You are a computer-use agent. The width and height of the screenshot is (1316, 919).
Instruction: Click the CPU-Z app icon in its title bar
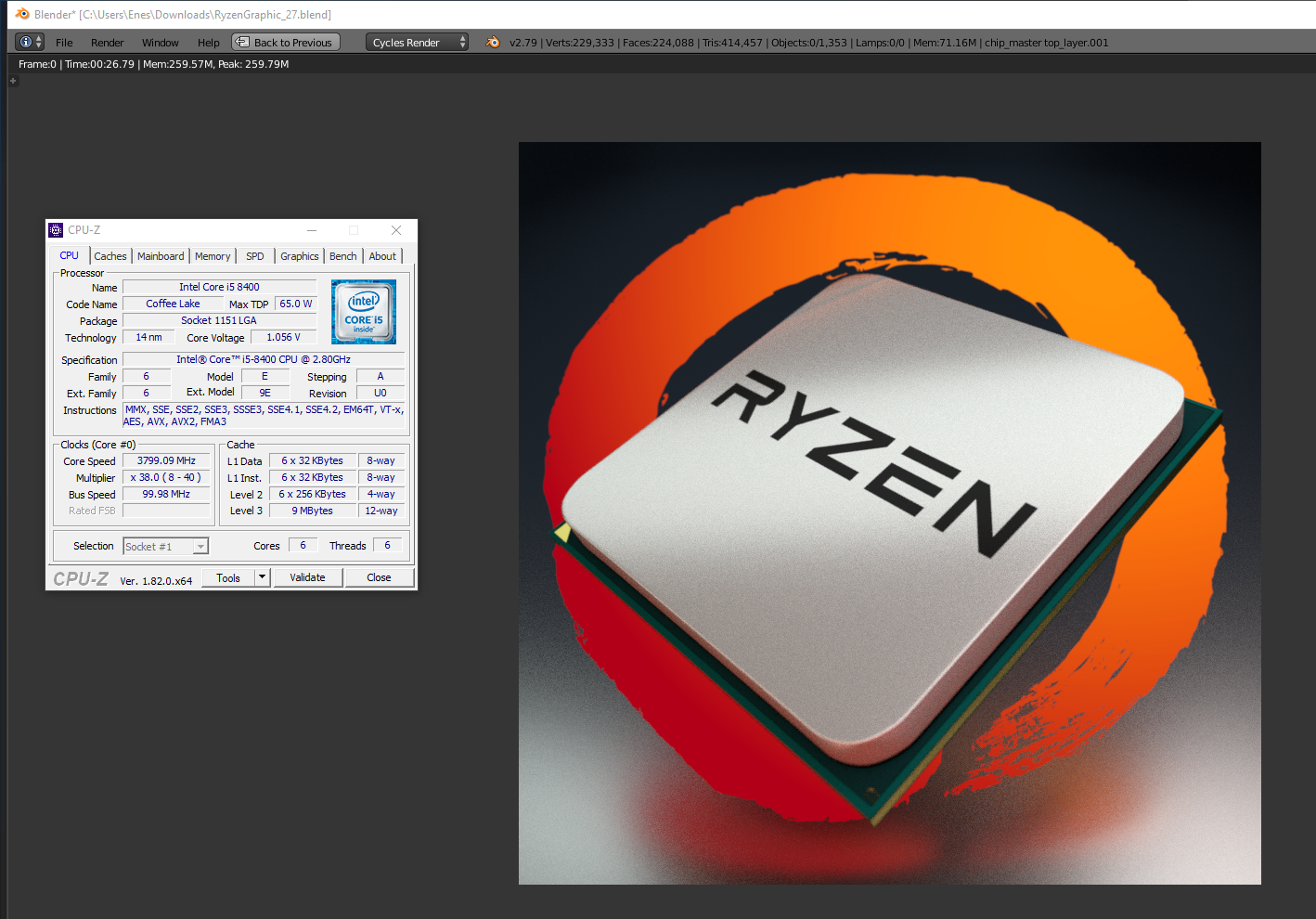(56, 230)
